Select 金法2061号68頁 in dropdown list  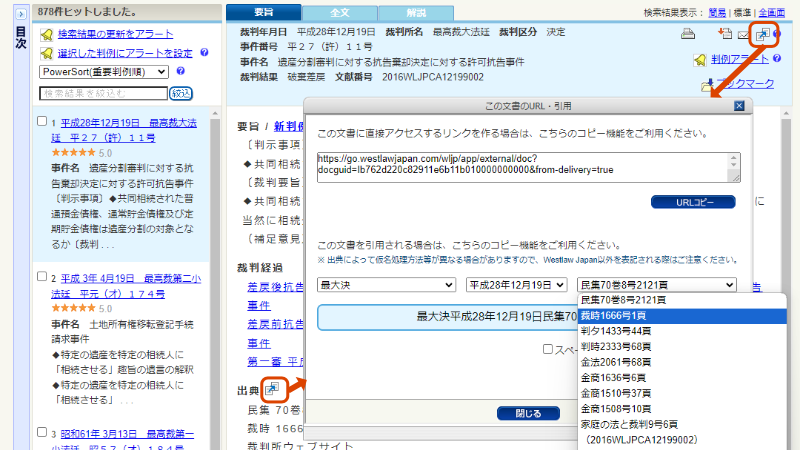click(x=682, y=362)
